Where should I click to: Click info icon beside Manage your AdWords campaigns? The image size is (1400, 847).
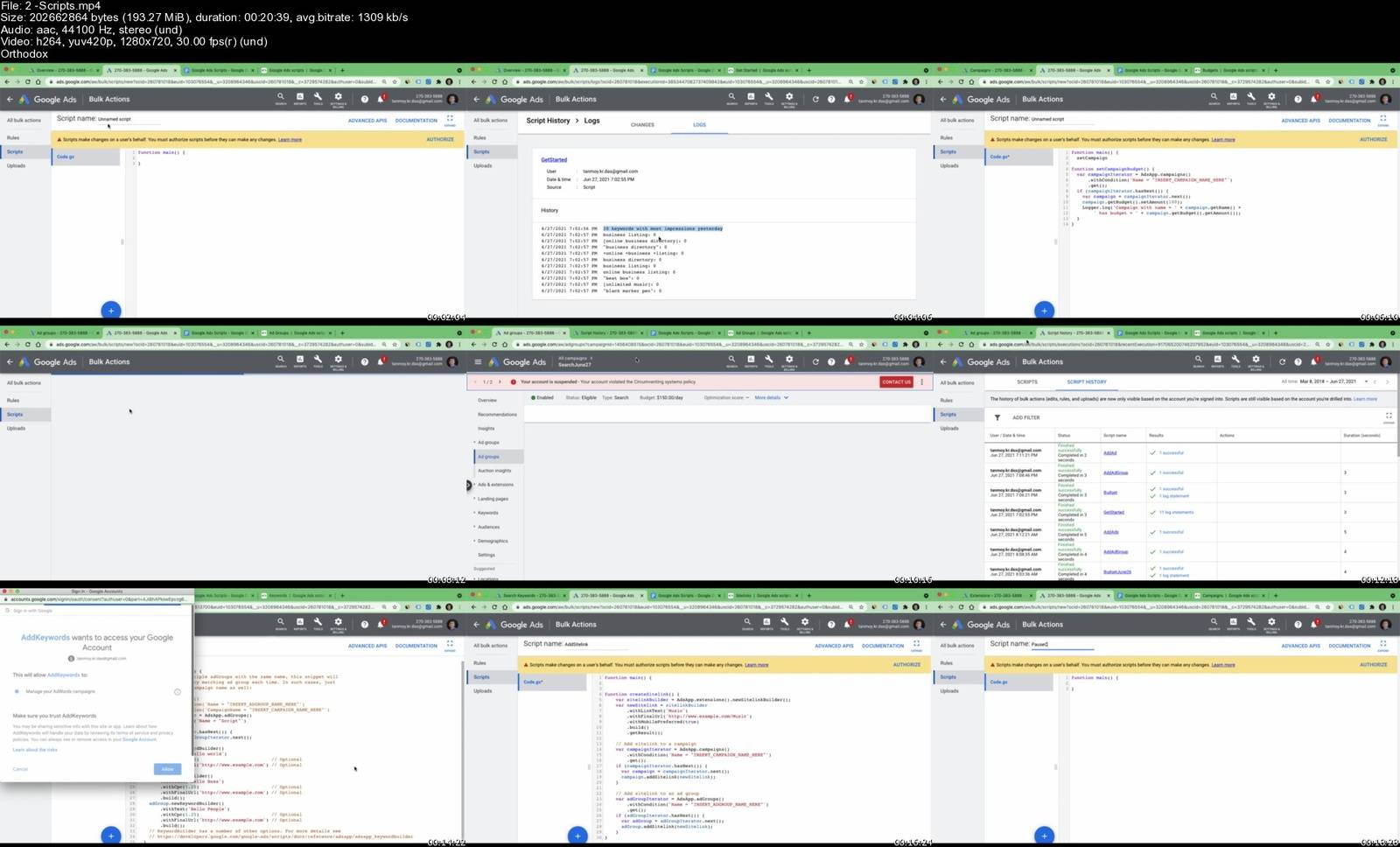178,691
